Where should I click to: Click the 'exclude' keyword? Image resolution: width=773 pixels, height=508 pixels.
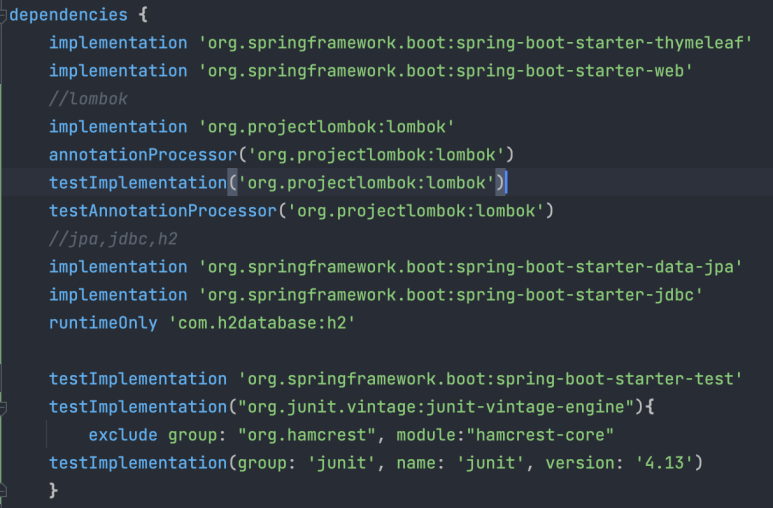123,435
